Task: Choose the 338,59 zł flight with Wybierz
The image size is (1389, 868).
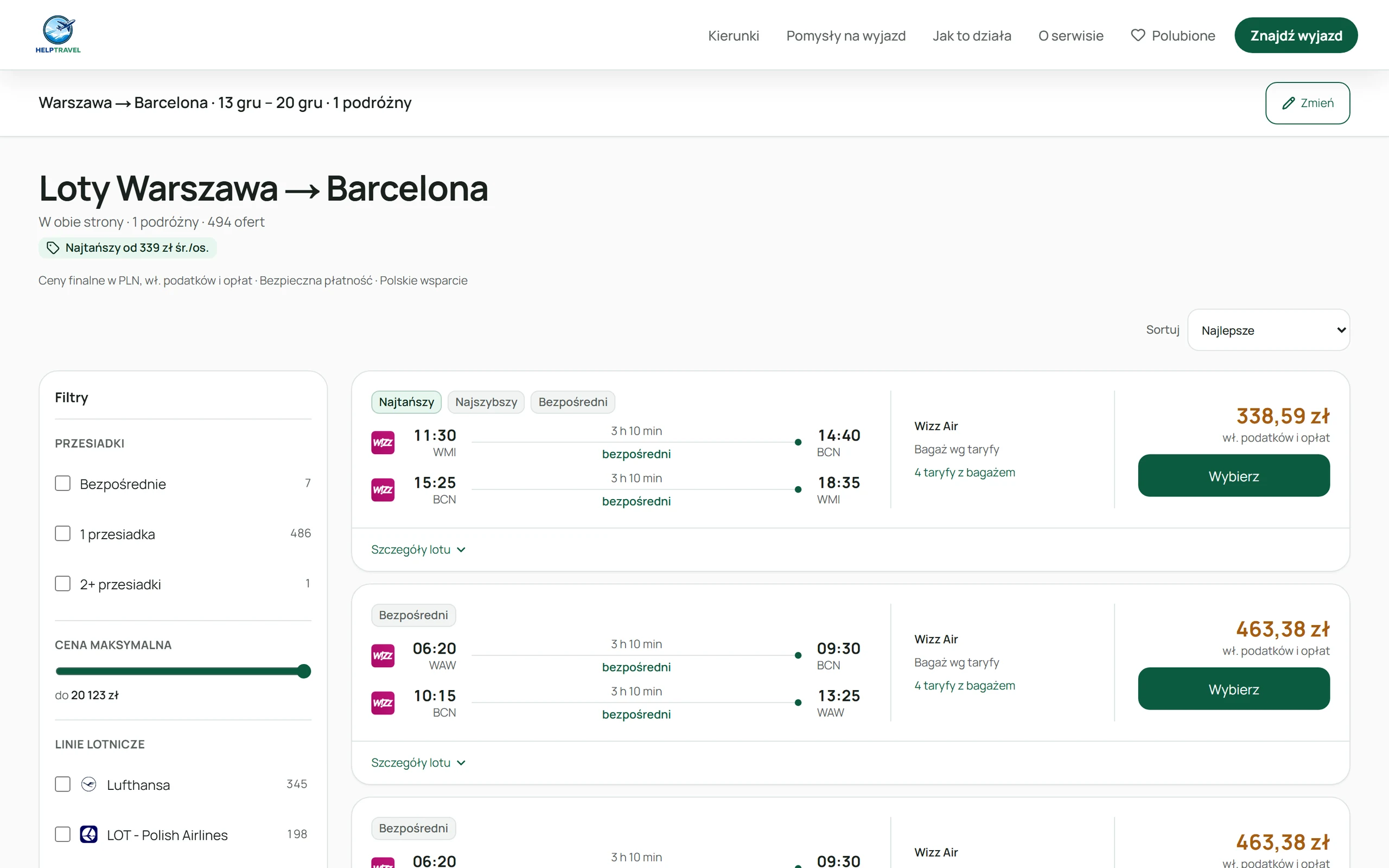Action: pyautogui.click(x=1234, y=476)
